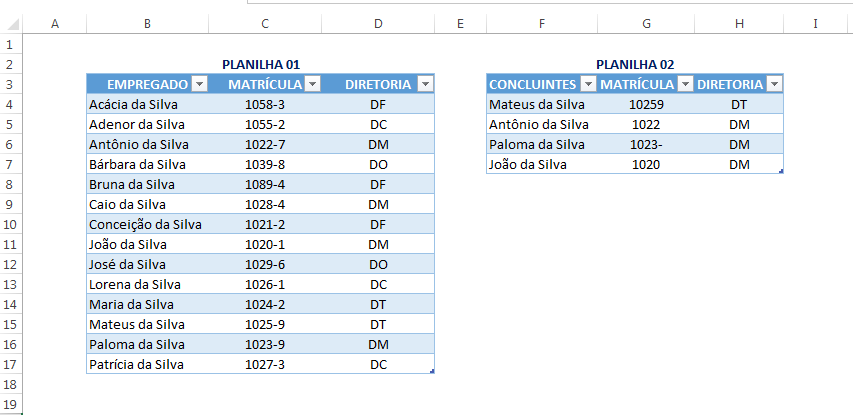Select matrícula cell 1028-4
The image size is (853, 415).
point(265,205)
